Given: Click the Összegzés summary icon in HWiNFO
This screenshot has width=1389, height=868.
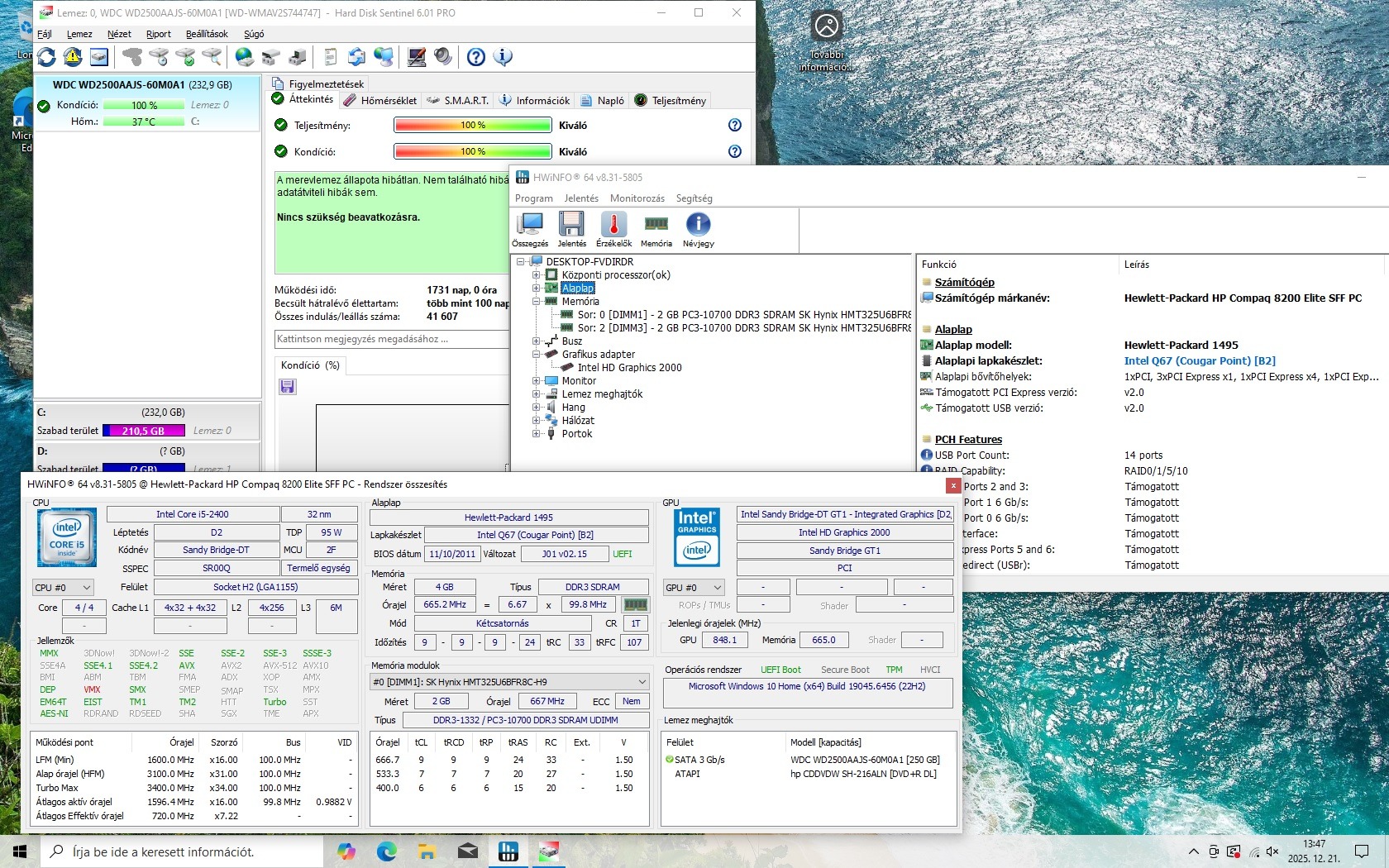Looking at the screenshot, I should pyautogui.click(x=529, y=225).
